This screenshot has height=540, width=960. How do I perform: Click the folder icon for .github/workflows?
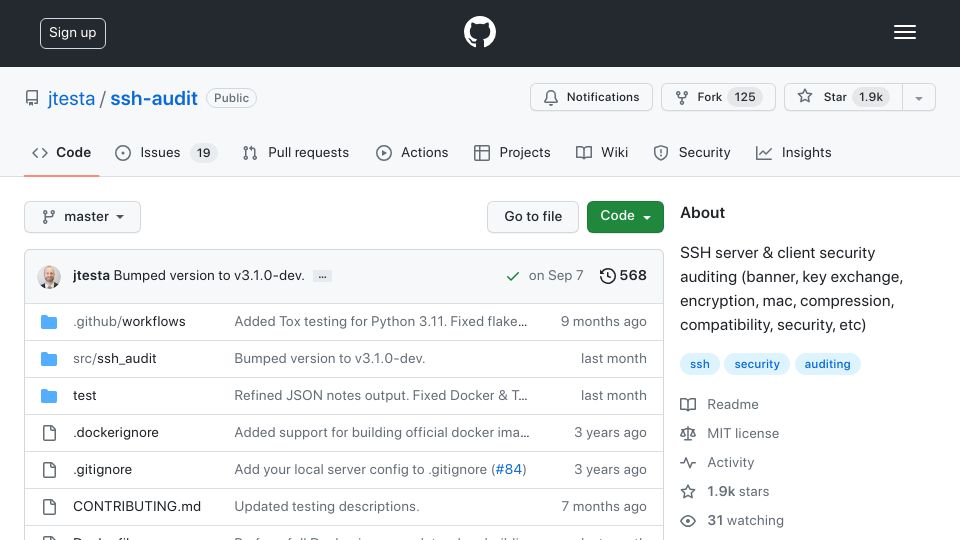pyautogui.click(x=49, y=322)
